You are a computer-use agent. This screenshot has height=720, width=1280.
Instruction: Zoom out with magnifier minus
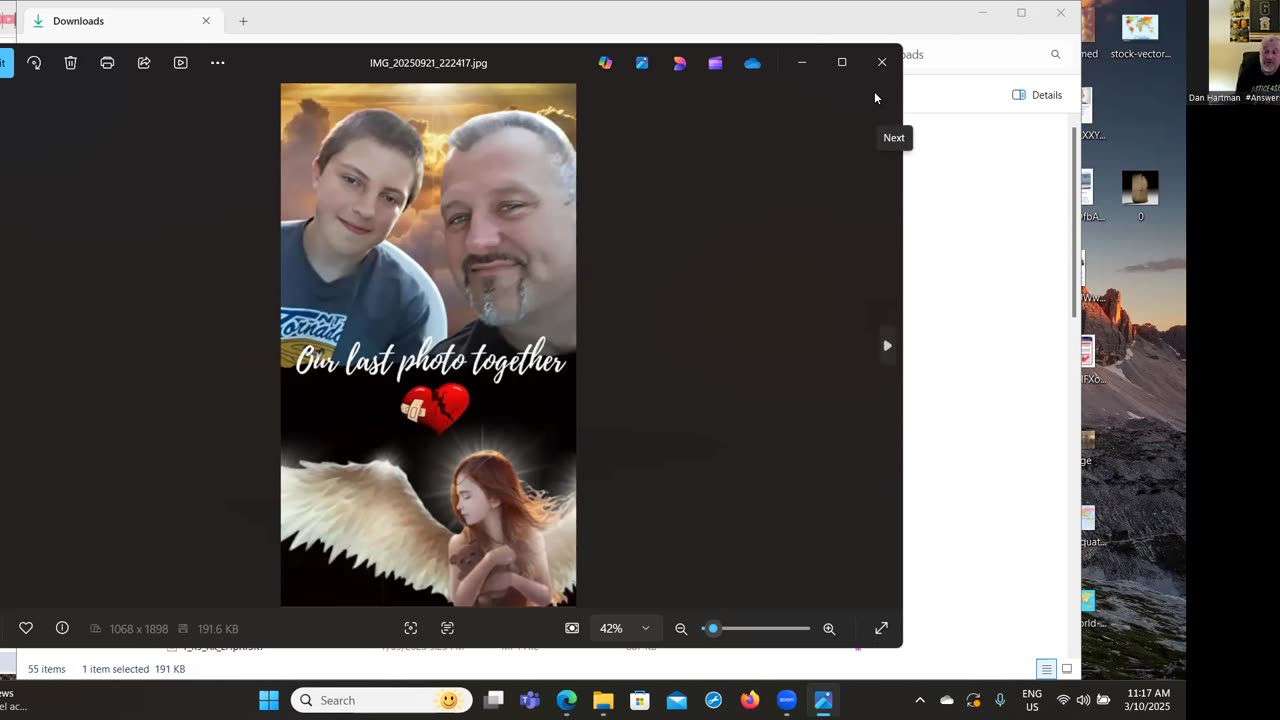[x=681, y=628]
